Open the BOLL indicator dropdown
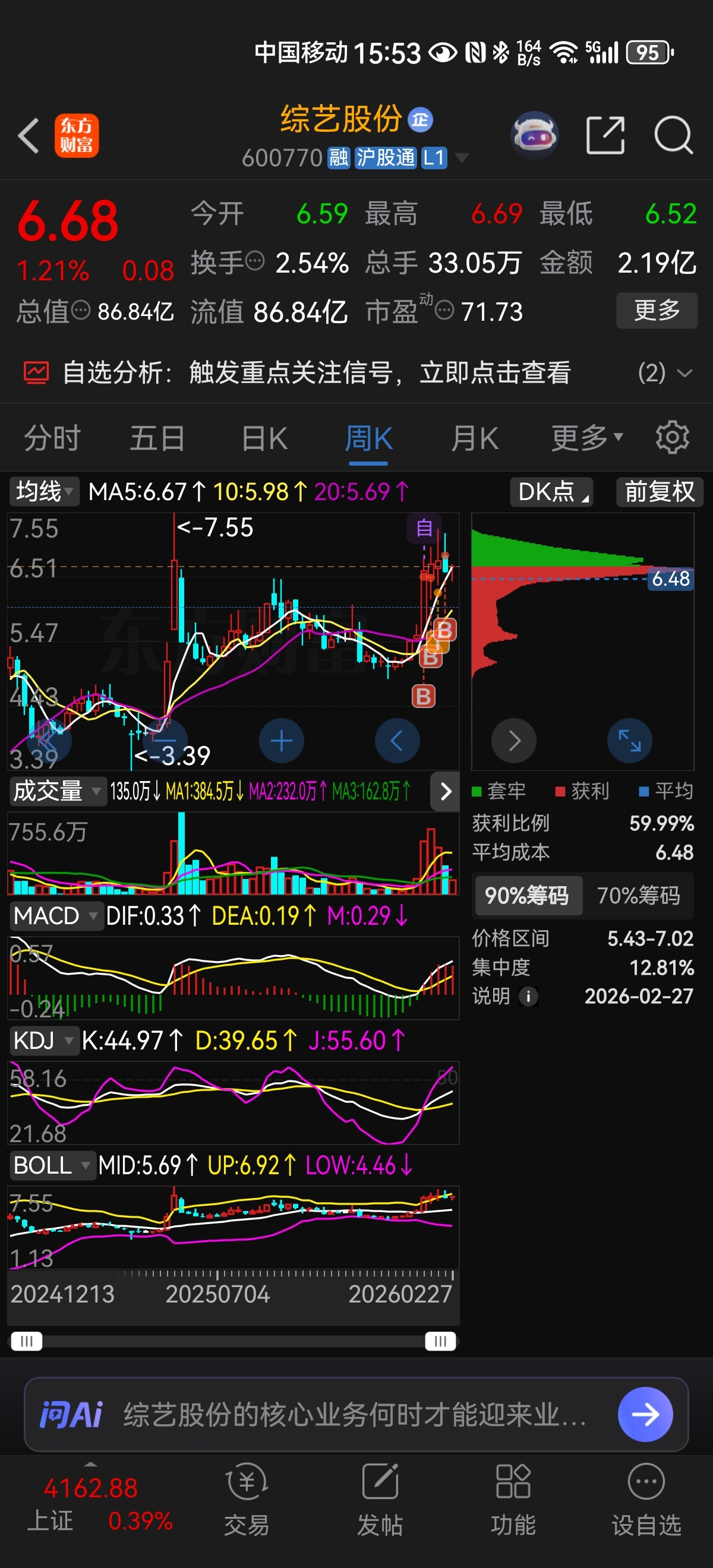This screenshot has width=713, height=1568. coord(52,1166)
